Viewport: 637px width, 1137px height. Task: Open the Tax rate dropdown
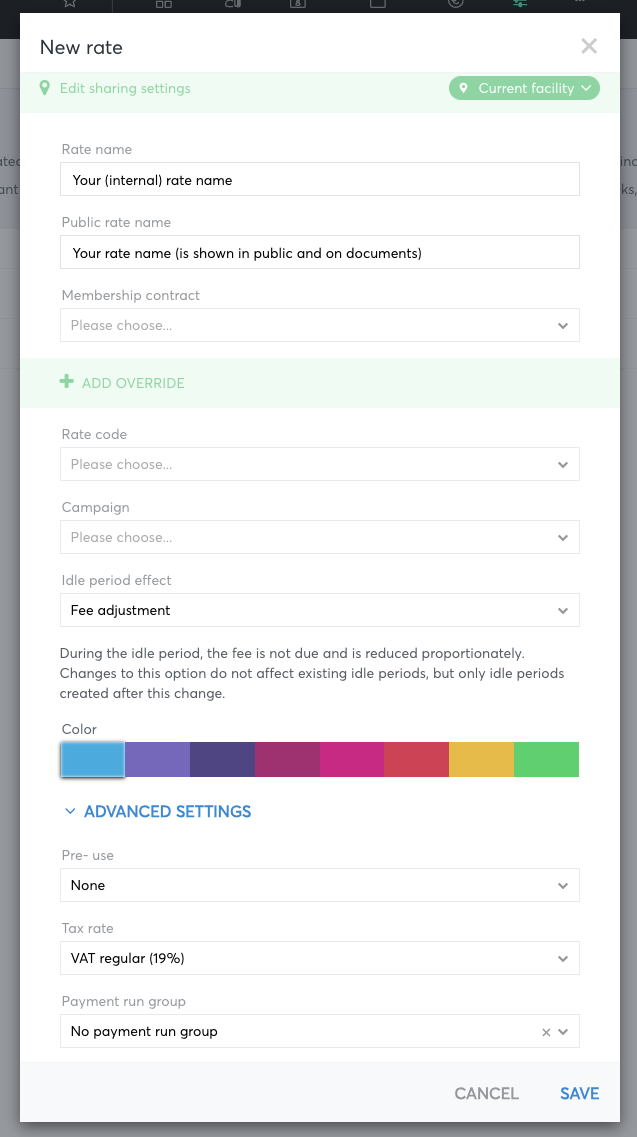[320, 959]
